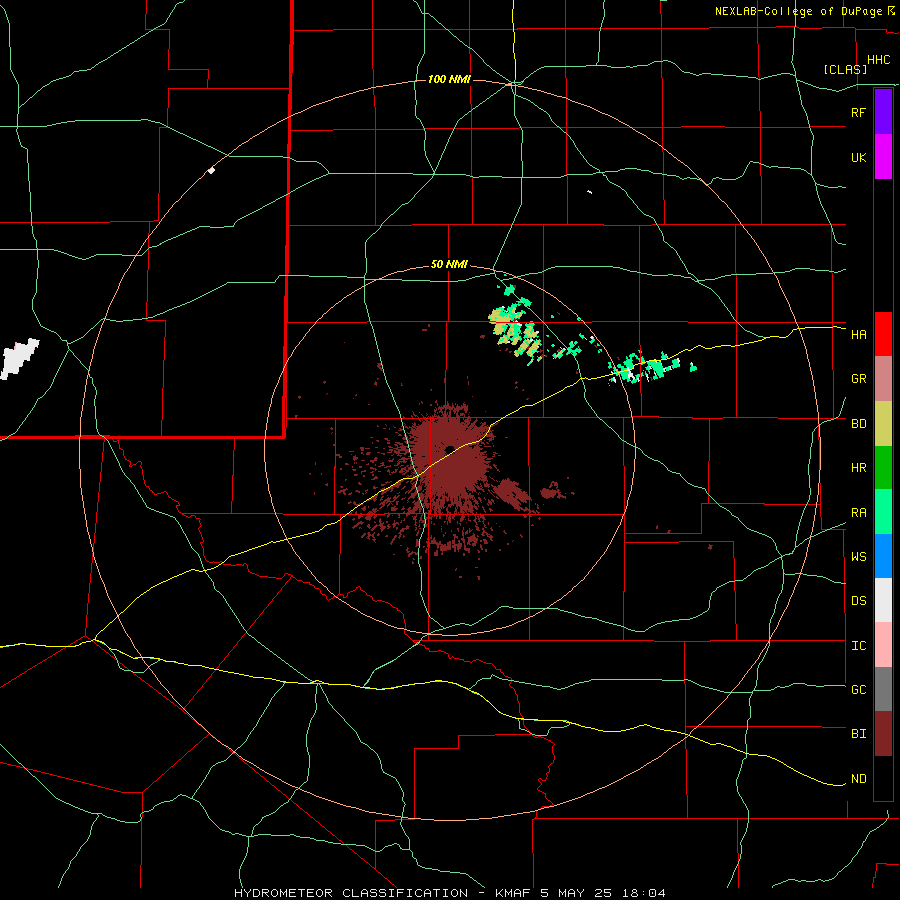Click the BD legend label
Viewport: 900px width, 900px height.
click(x=858, y=424)
